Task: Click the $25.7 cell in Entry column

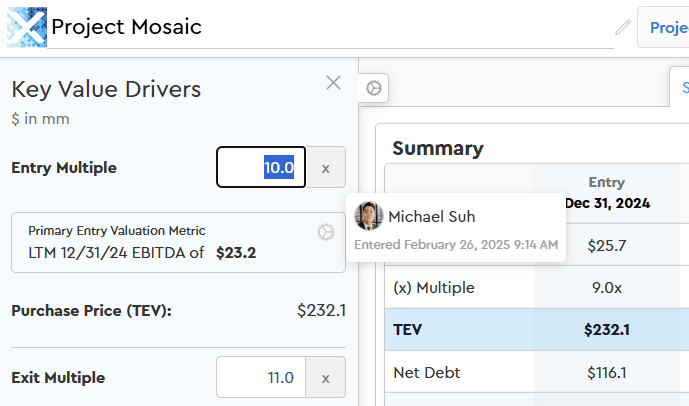Action: 607,244
